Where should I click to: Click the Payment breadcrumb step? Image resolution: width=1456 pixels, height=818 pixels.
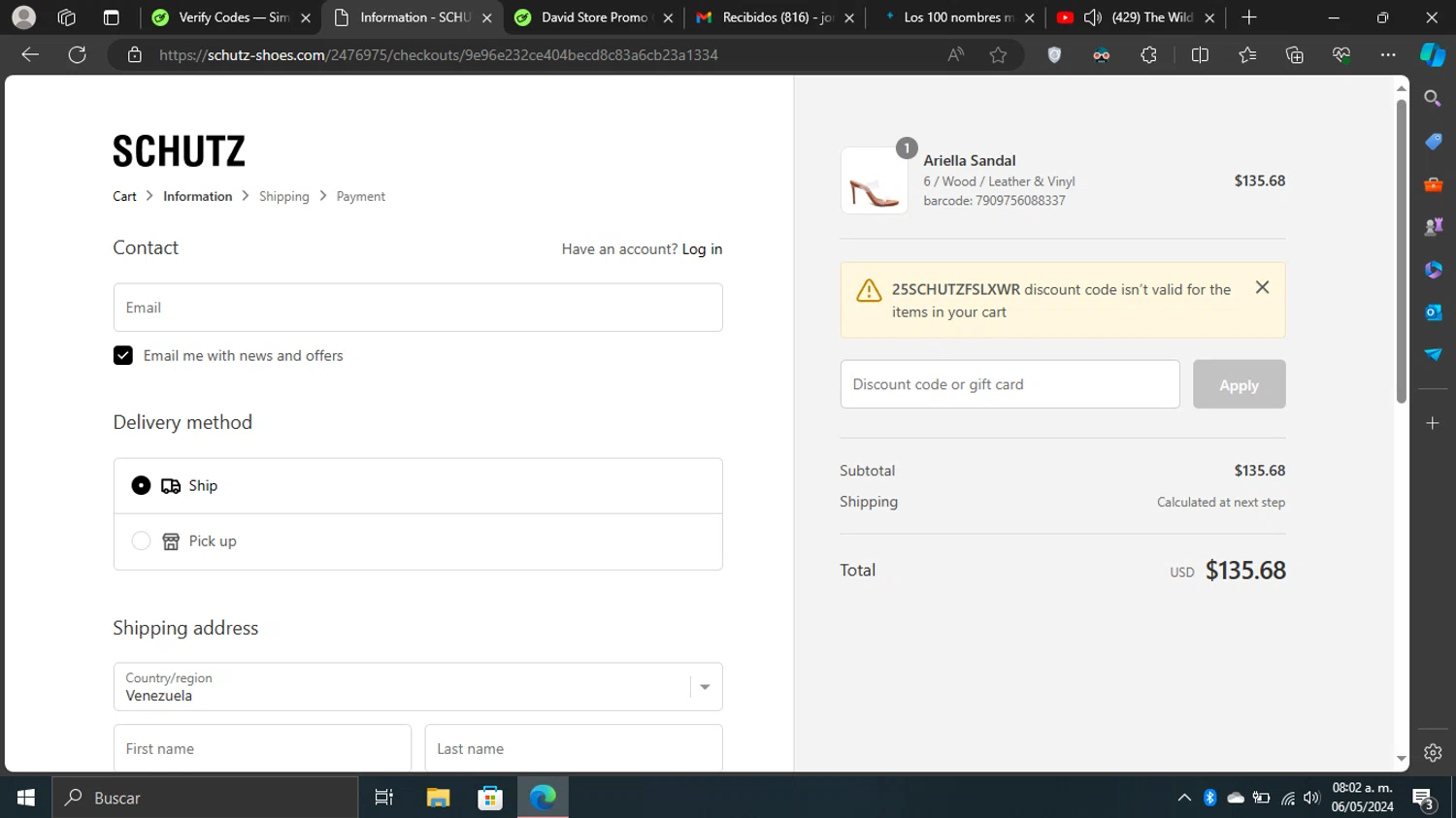click(361, 196)
